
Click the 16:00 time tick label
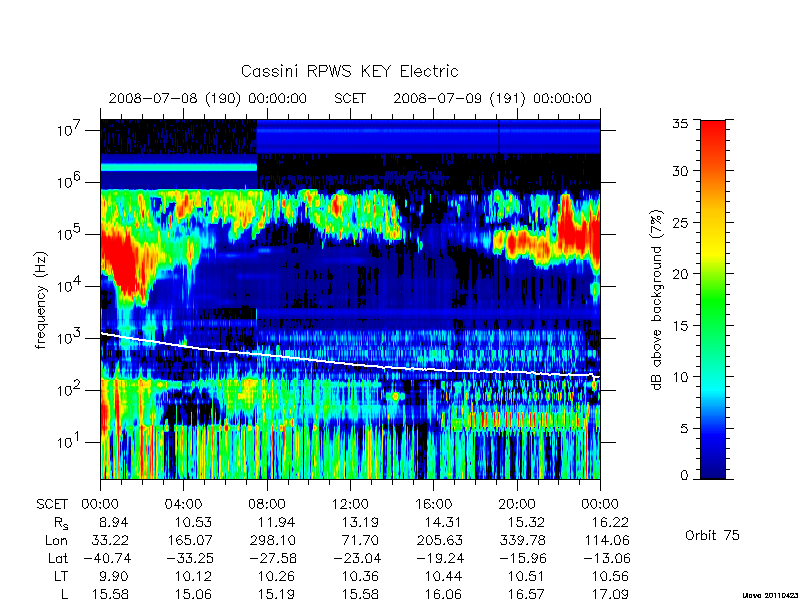[433, 505]
